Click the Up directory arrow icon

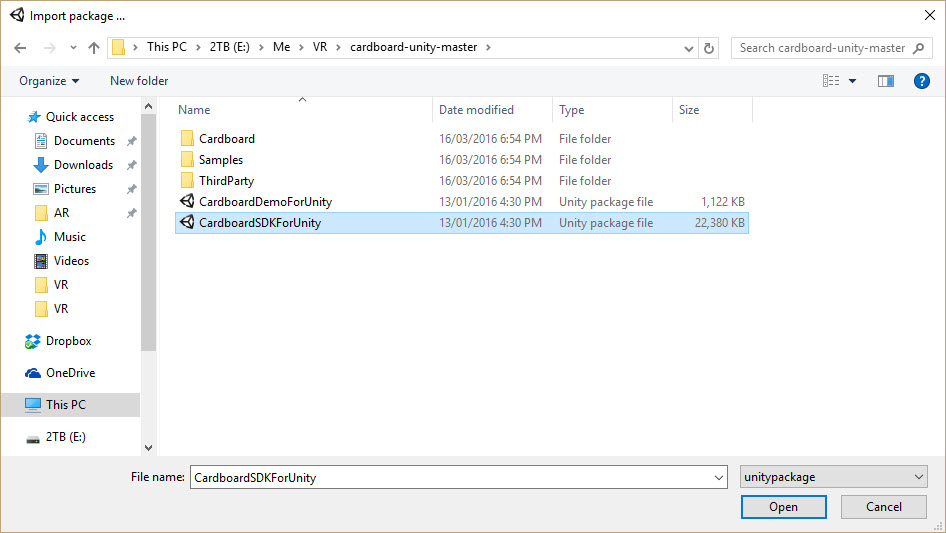click(94, 48)
